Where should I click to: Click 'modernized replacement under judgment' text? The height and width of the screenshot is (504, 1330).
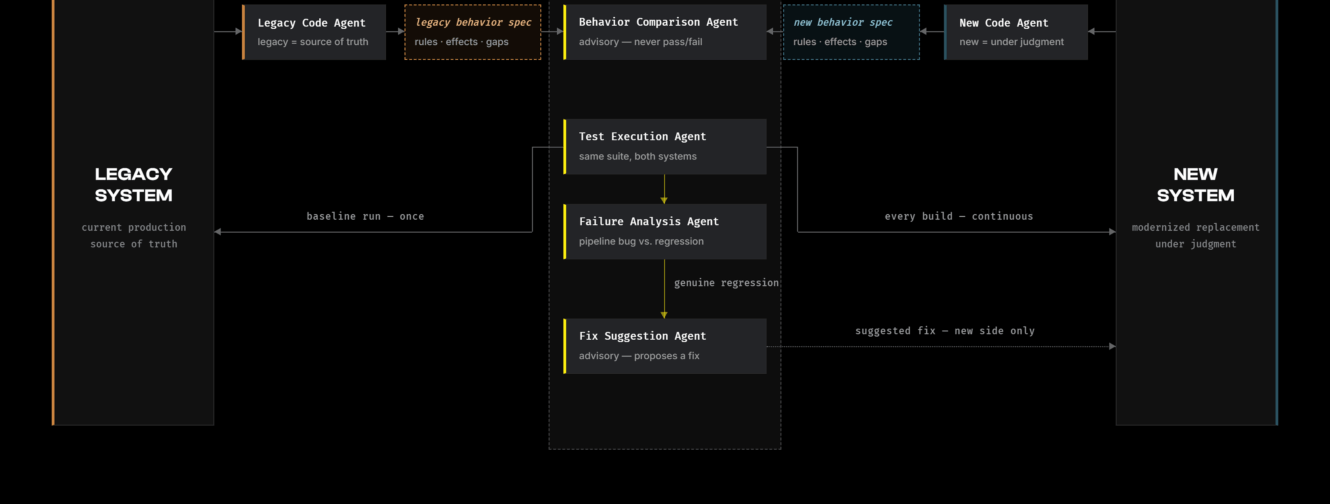1196,236
